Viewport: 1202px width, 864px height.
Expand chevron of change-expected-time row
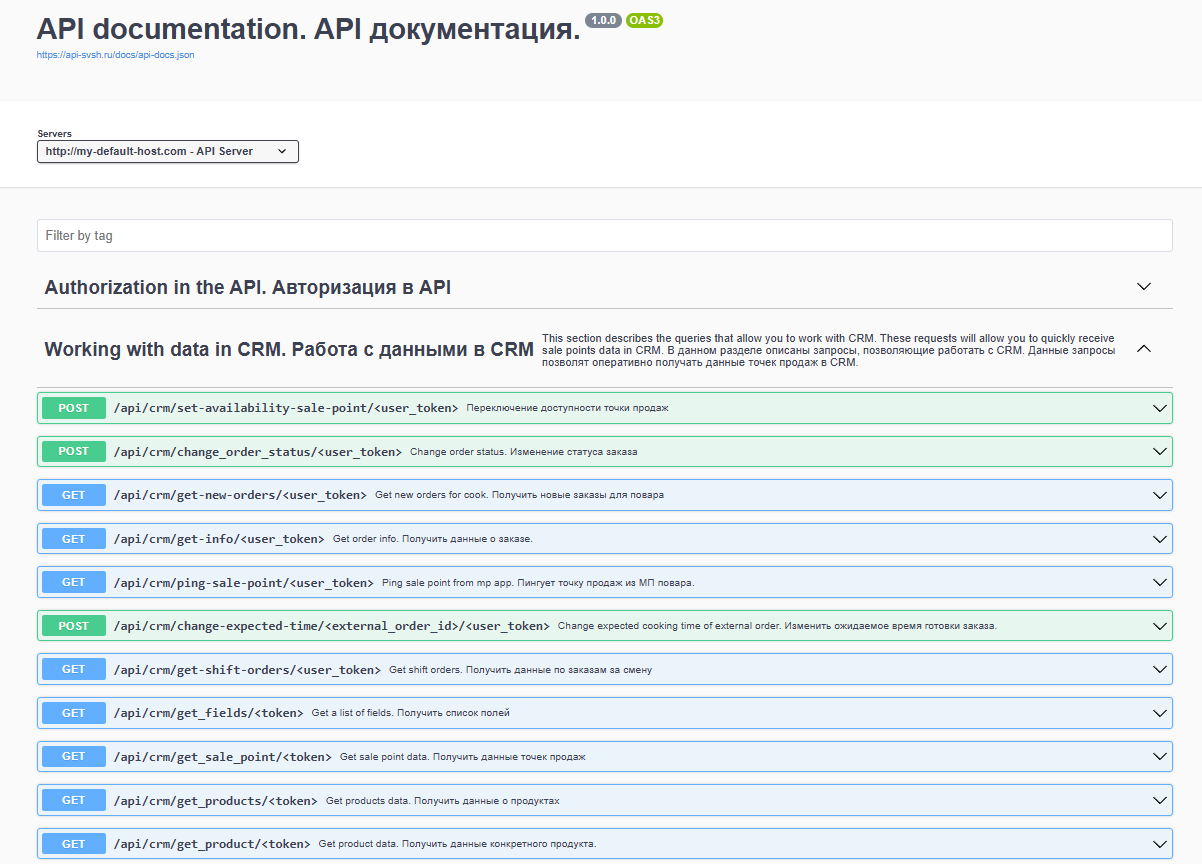[1160, 626]
